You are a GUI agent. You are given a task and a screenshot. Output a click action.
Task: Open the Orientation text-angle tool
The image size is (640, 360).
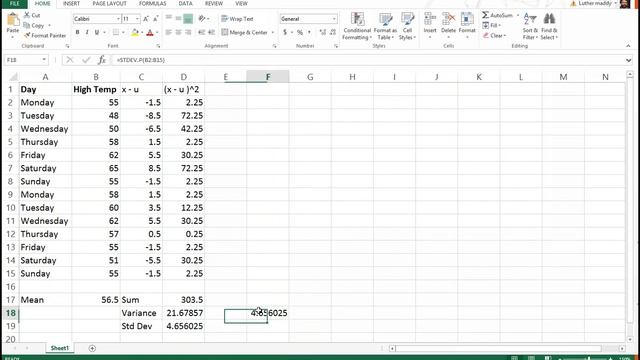point(202,19)
